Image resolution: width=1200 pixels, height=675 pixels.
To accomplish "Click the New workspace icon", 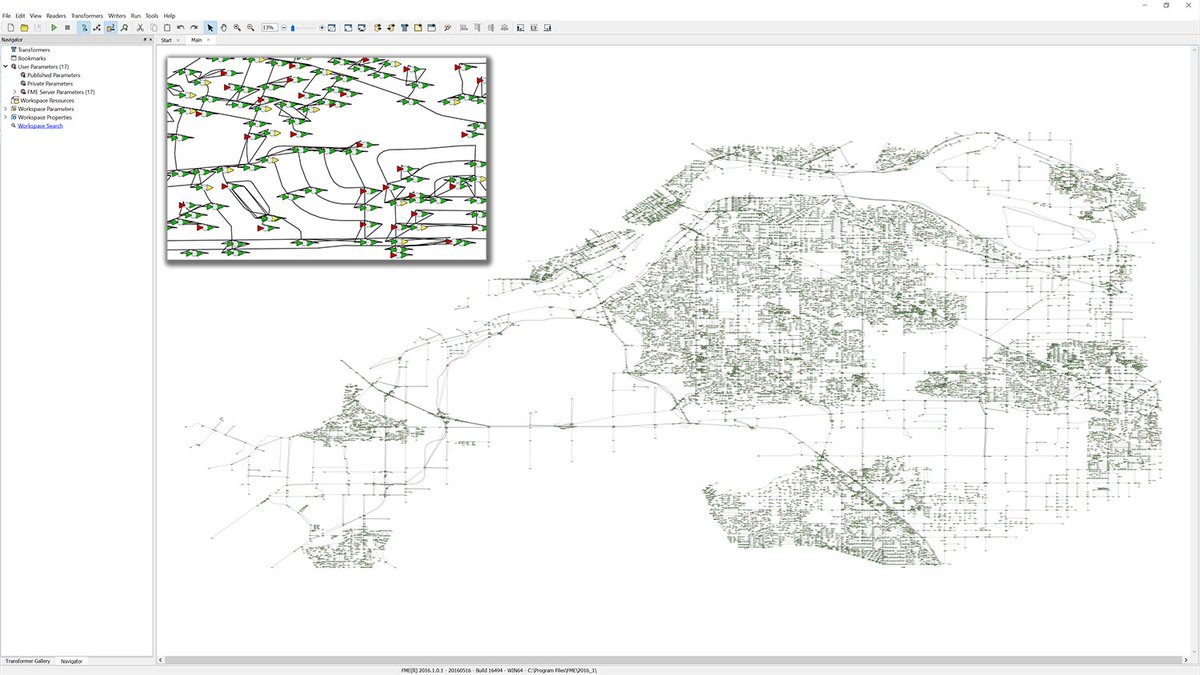I will (10, 27).
